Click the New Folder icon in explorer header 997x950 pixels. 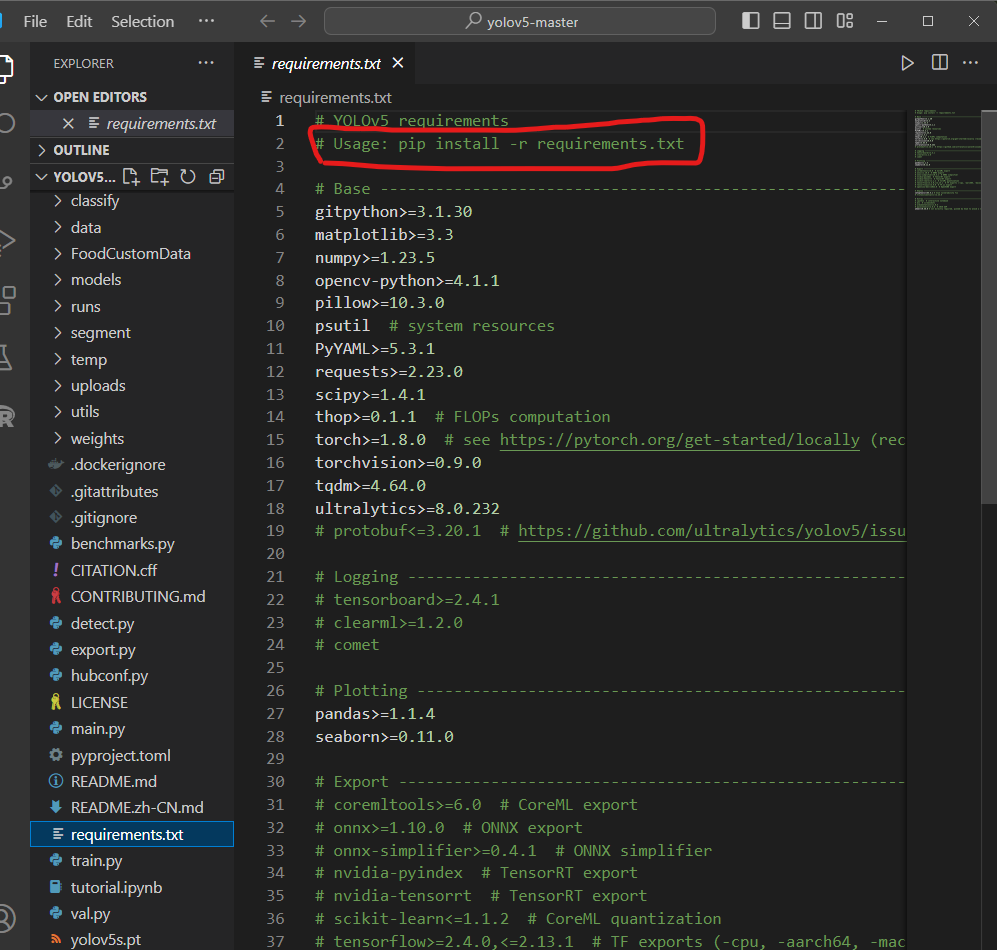click(x=159, y=176)
